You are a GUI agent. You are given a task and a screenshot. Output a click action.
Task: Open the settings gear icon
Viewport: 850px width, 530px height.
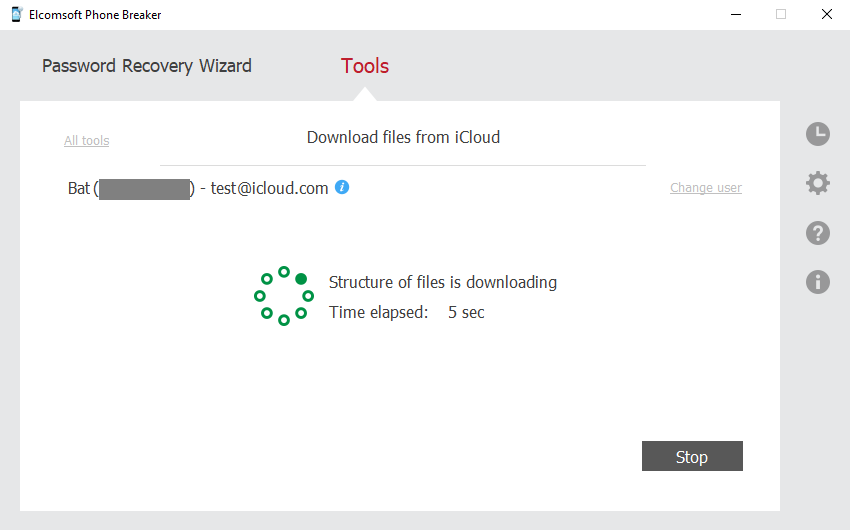818,183
